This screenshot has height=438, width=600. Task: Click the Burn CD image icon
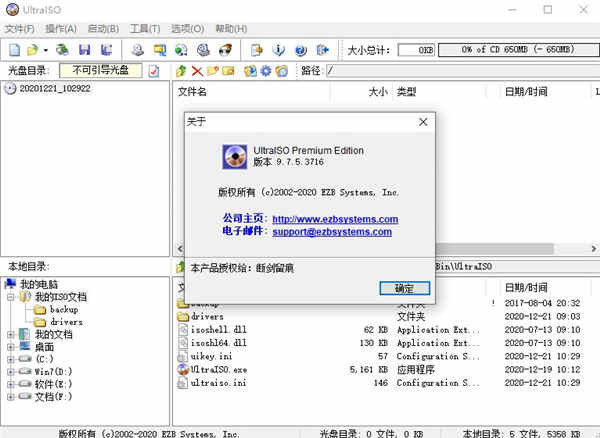click(203, 50)
